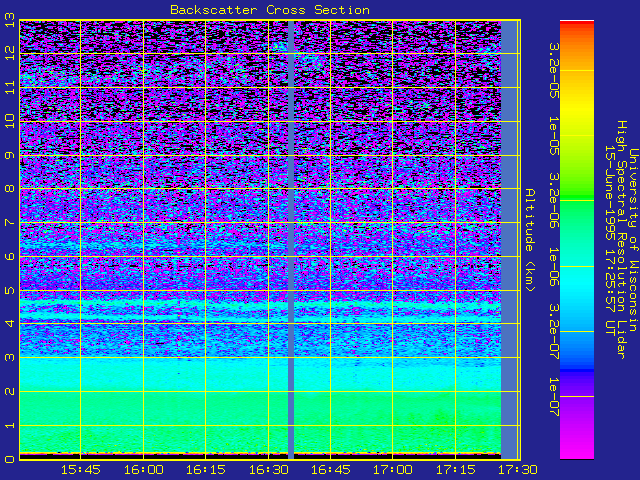Click the 'Altitude (km)' axis title

[530, 240]
